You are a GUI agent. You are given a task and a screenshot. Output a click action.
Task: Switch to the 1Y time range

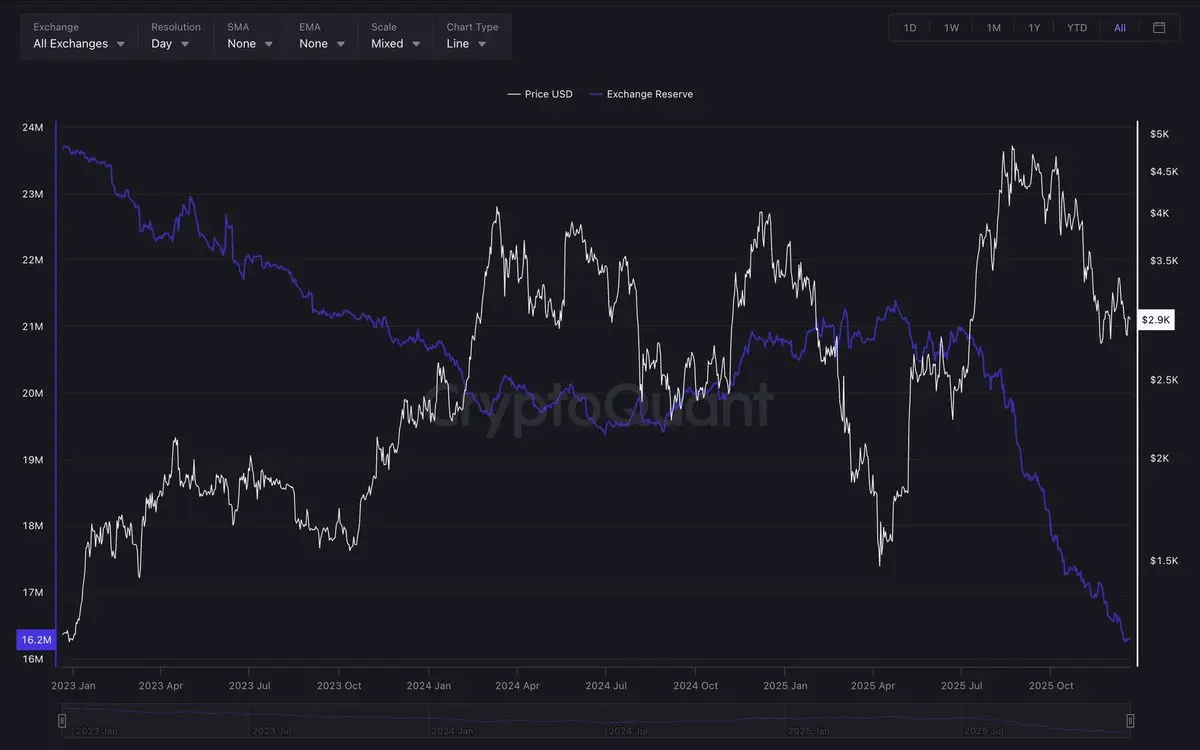click(x=1034, y=28)
